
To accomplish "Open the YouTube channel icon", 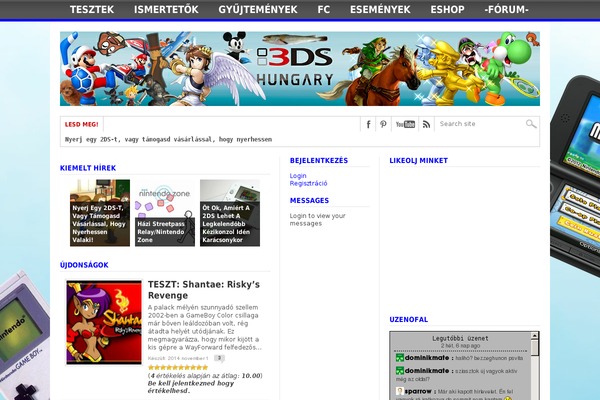I will (x=405, y=124).
